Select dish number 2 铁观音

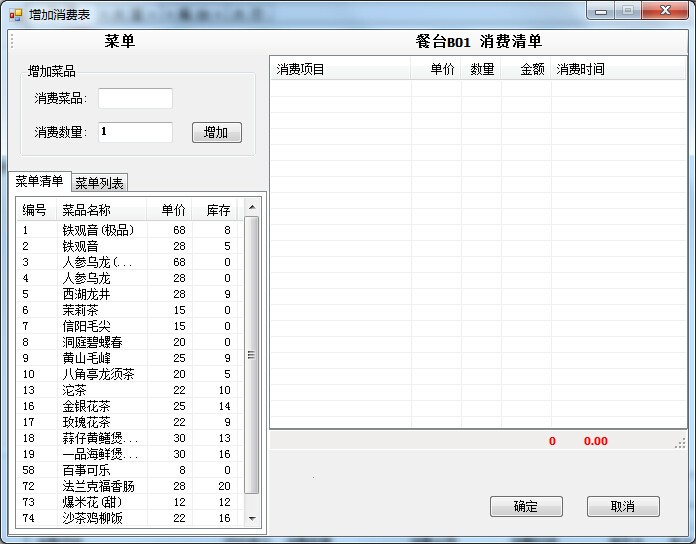click(130, 246)
